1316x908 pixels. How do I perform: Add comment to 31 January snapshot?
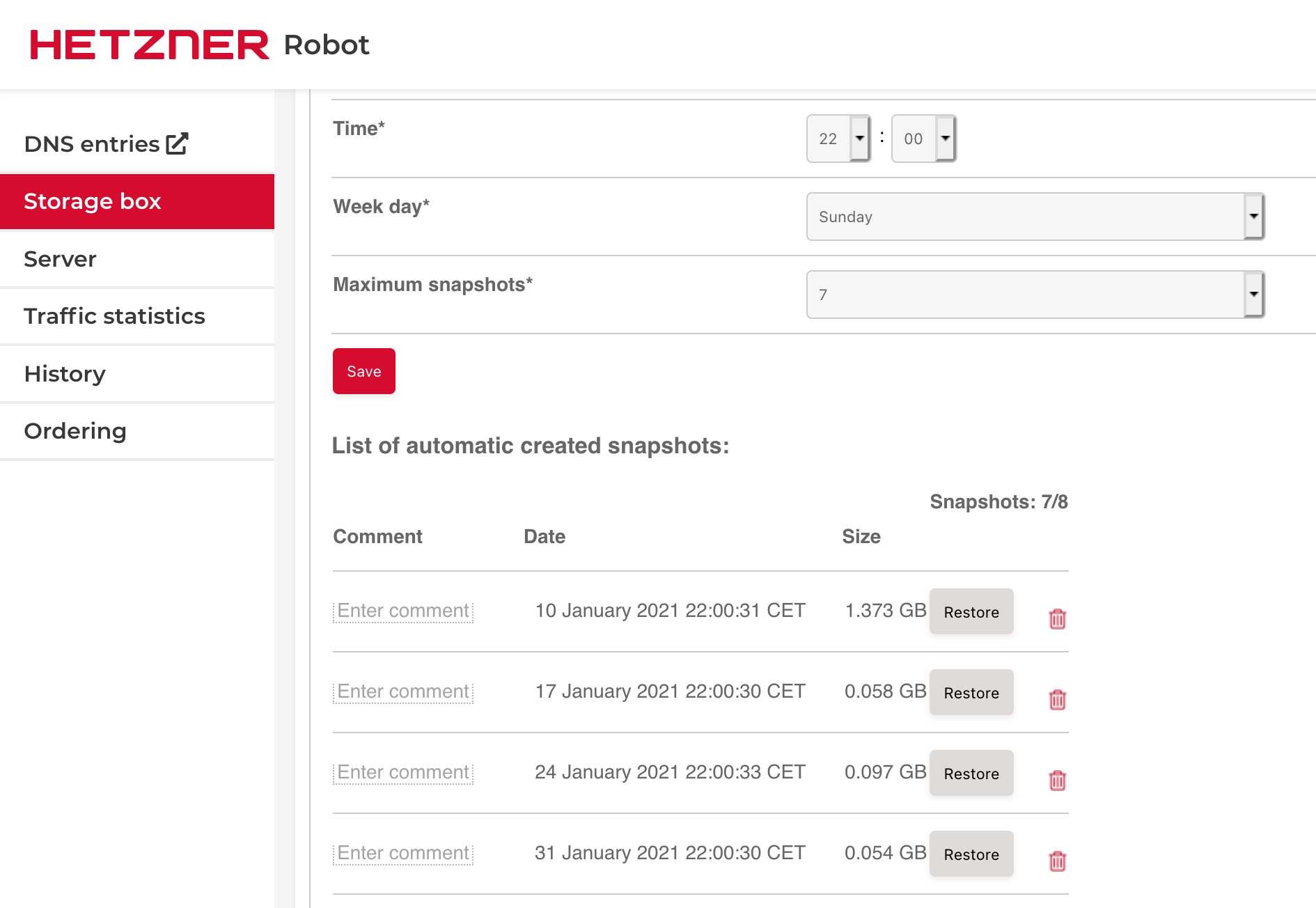click(x=403, y=853)
